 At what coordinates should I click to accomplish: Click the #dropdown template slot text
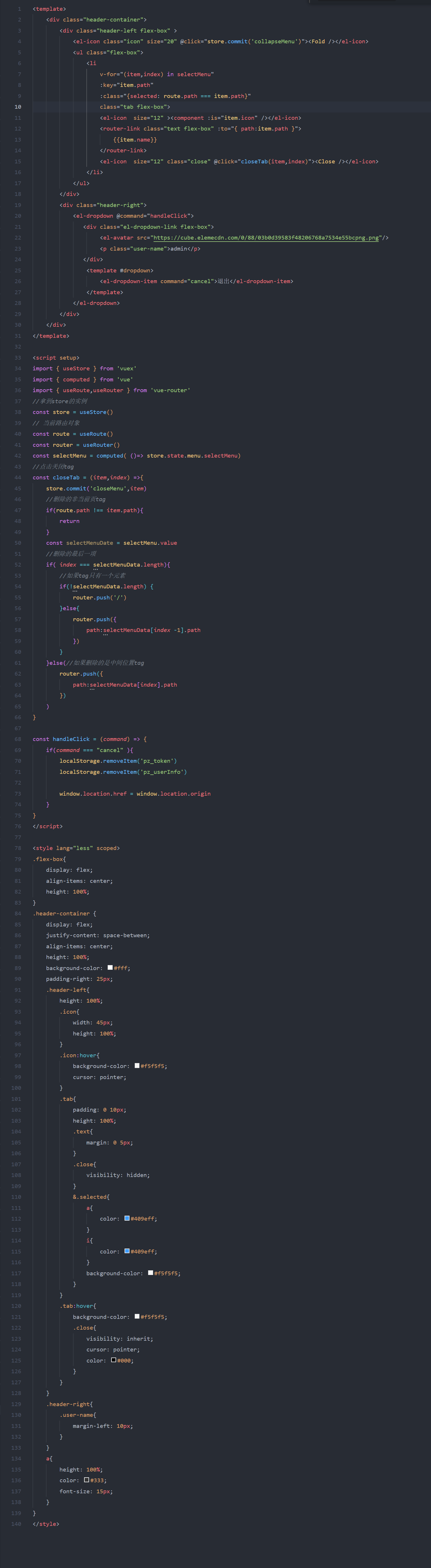click(136, 270)
